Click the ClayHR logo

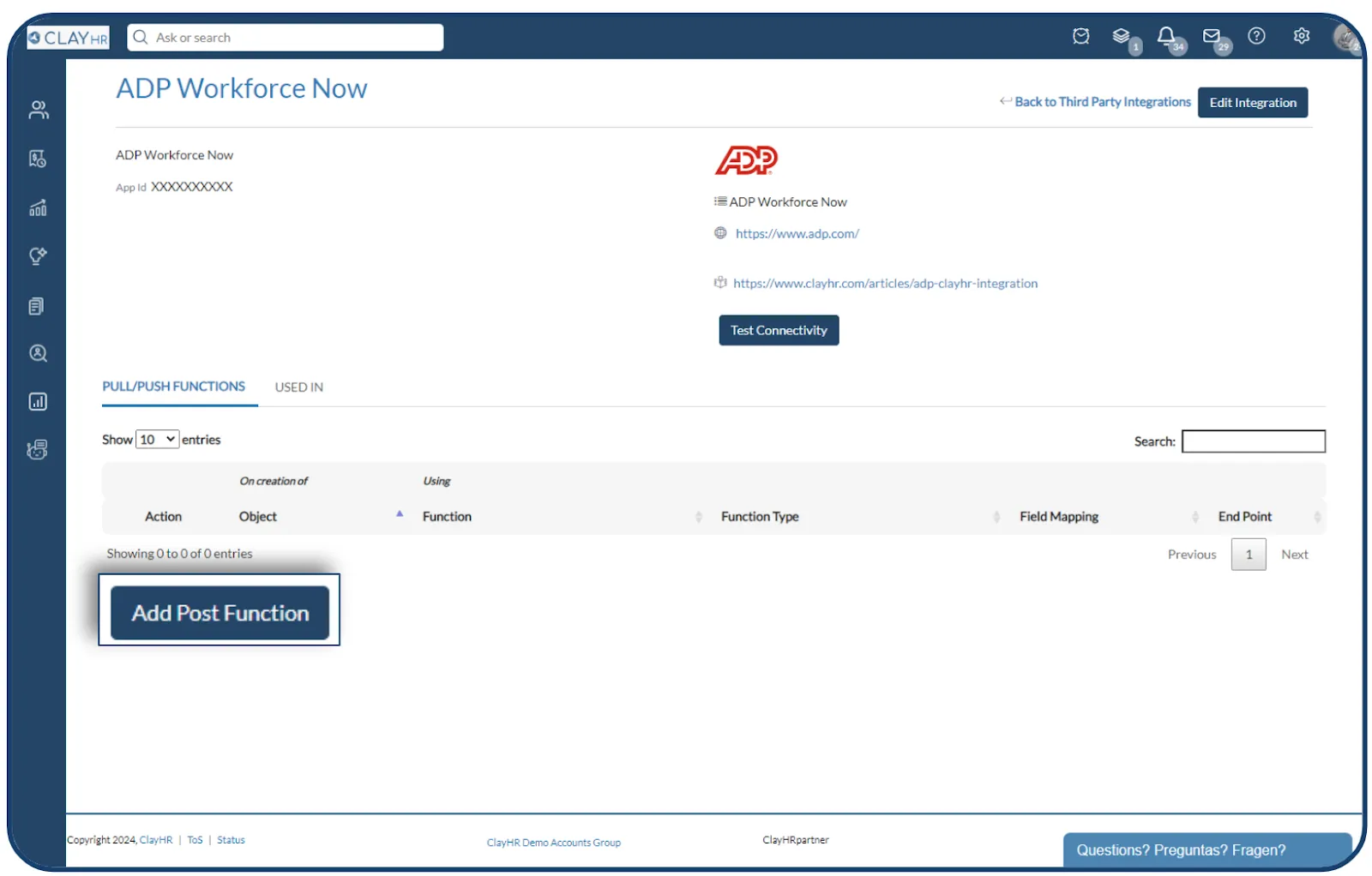(x=68, y=38)
